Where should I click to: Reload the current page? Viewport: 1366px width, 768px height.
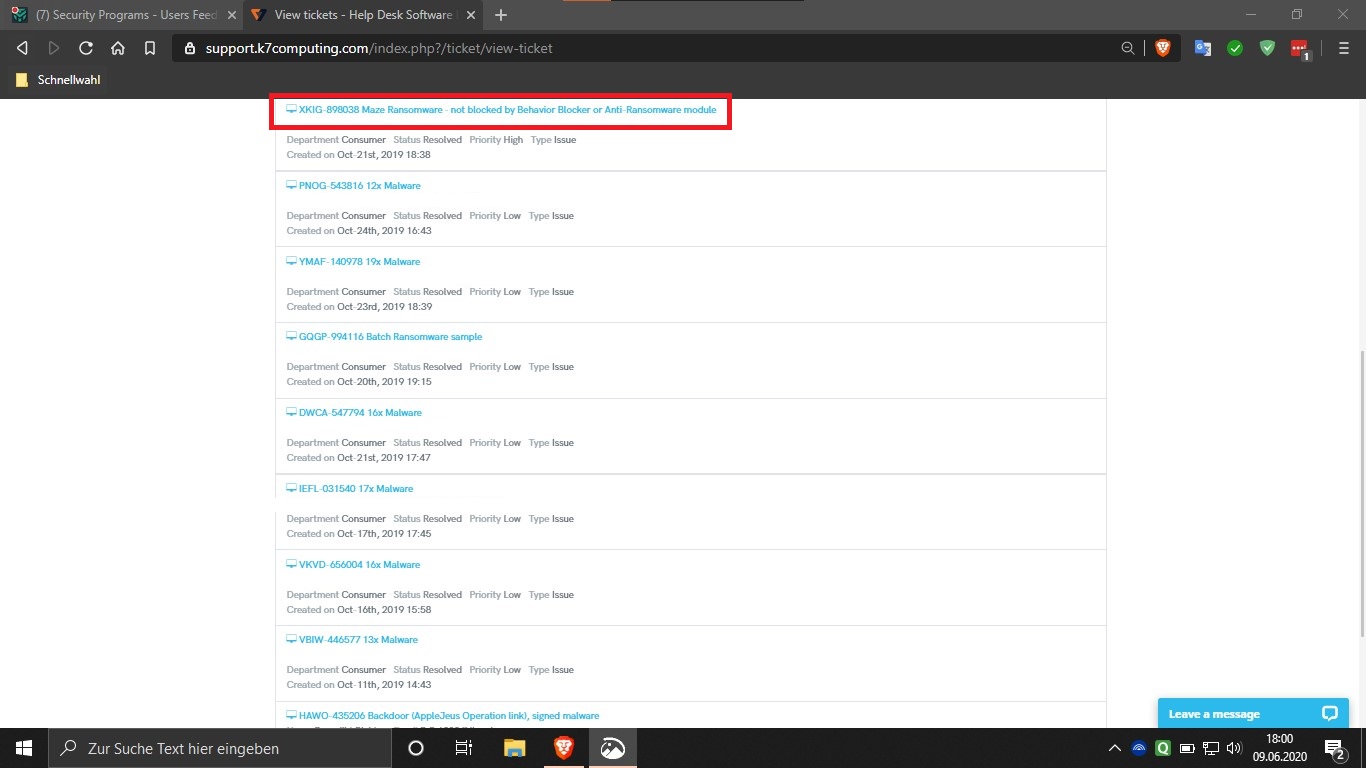click(x=86, y=48)
